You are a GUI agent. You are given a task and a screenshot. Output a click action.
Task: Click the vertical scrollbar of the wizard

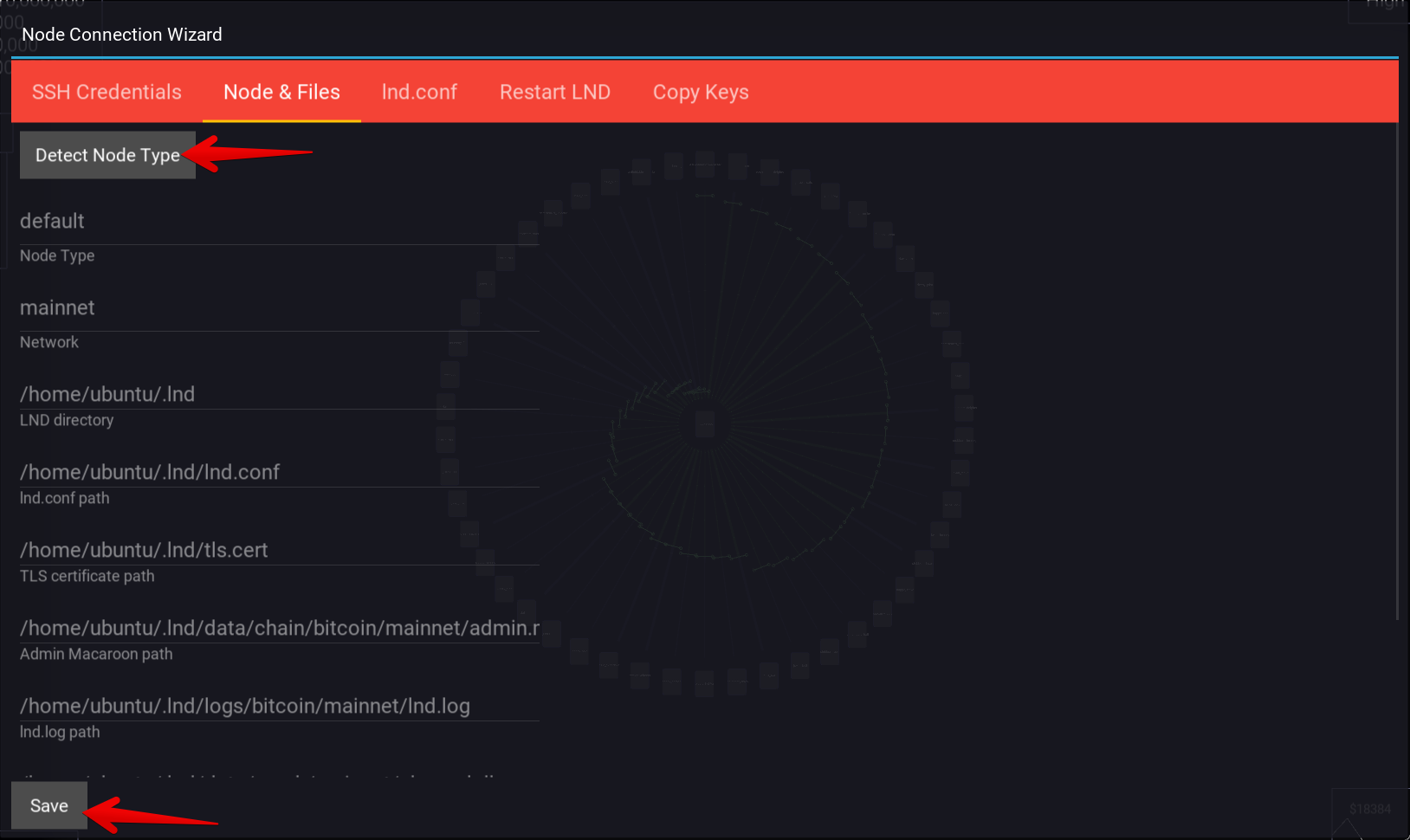click(1398, 372)
